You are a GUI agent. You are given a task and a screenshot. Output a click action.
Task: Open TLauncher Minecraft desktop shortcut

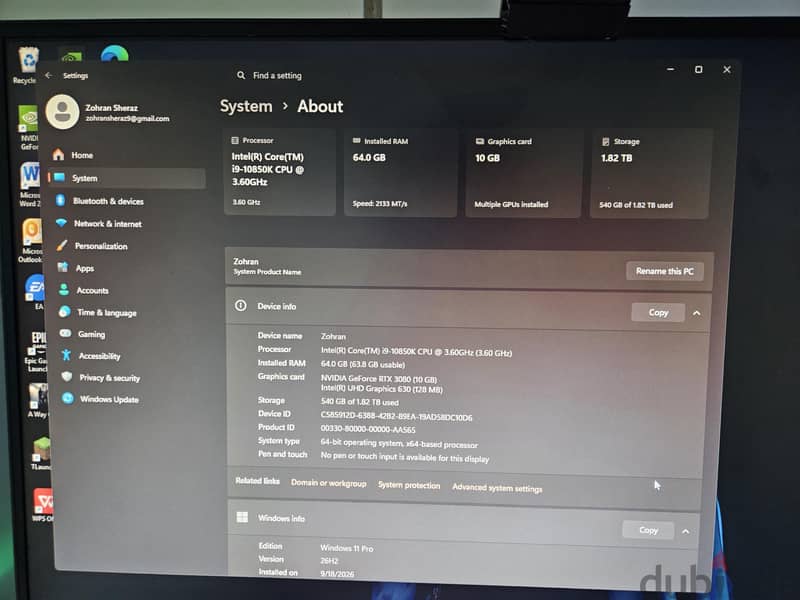[x=41, y=453]
